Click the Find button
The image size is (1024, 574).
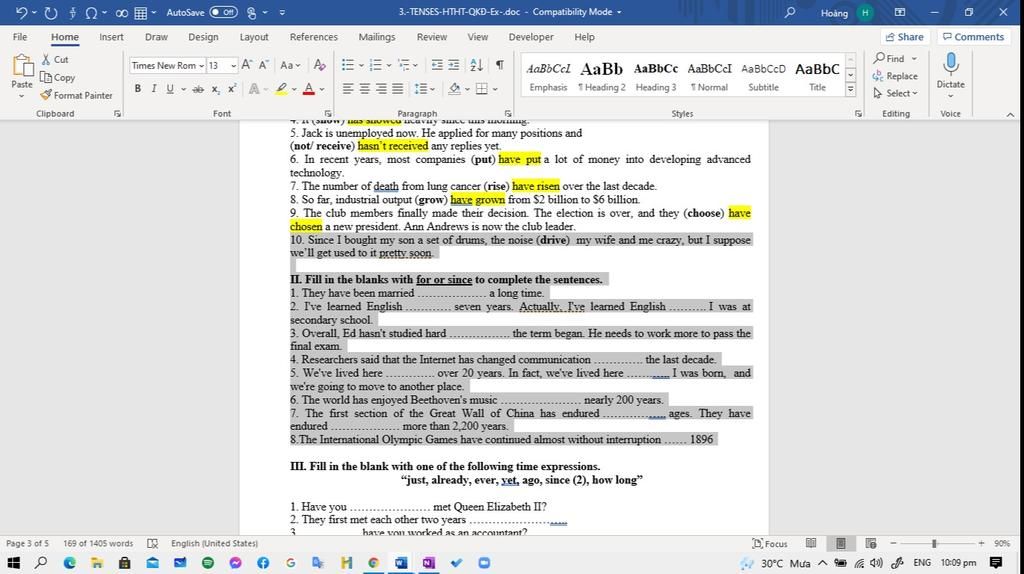890,59
